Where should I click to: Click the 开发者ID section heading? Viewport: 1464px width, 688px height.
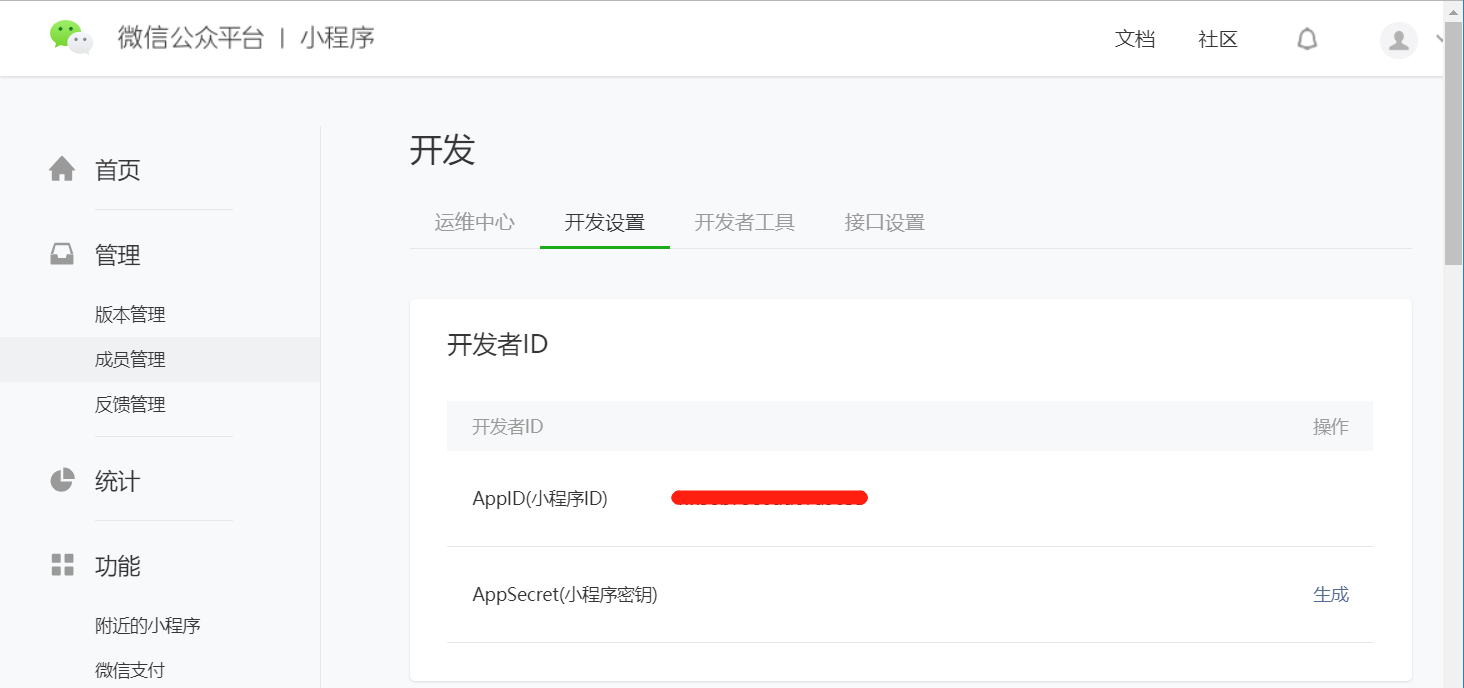click(x=498, y=345)
